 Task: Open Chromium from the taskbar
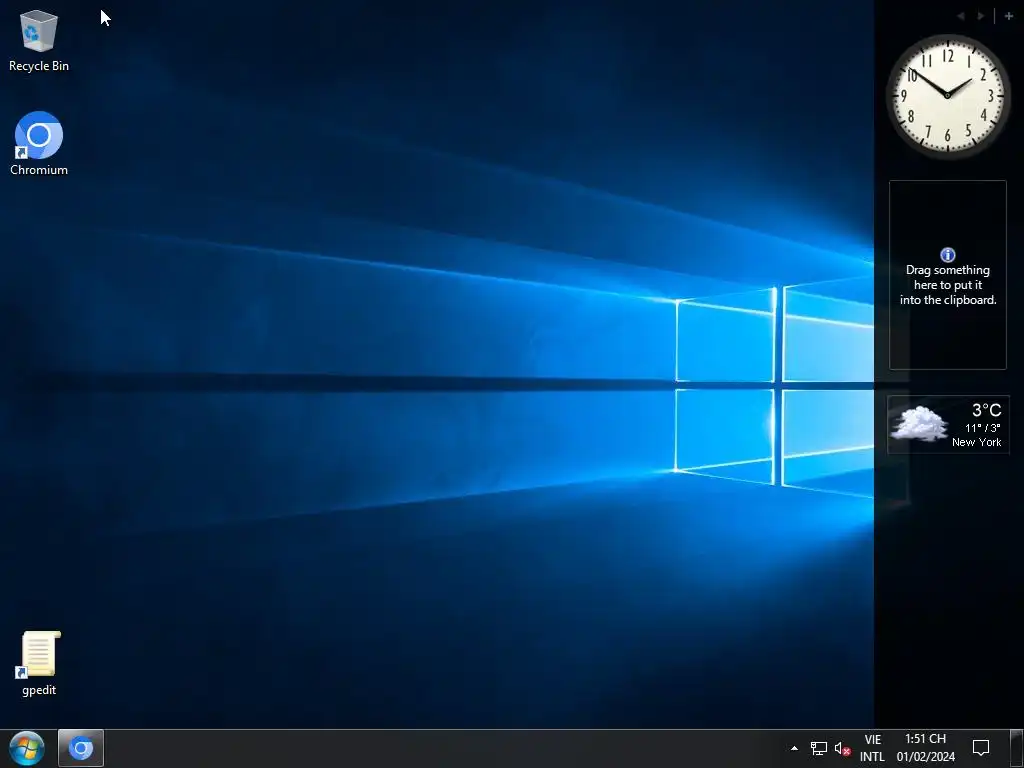pos(81,748)
